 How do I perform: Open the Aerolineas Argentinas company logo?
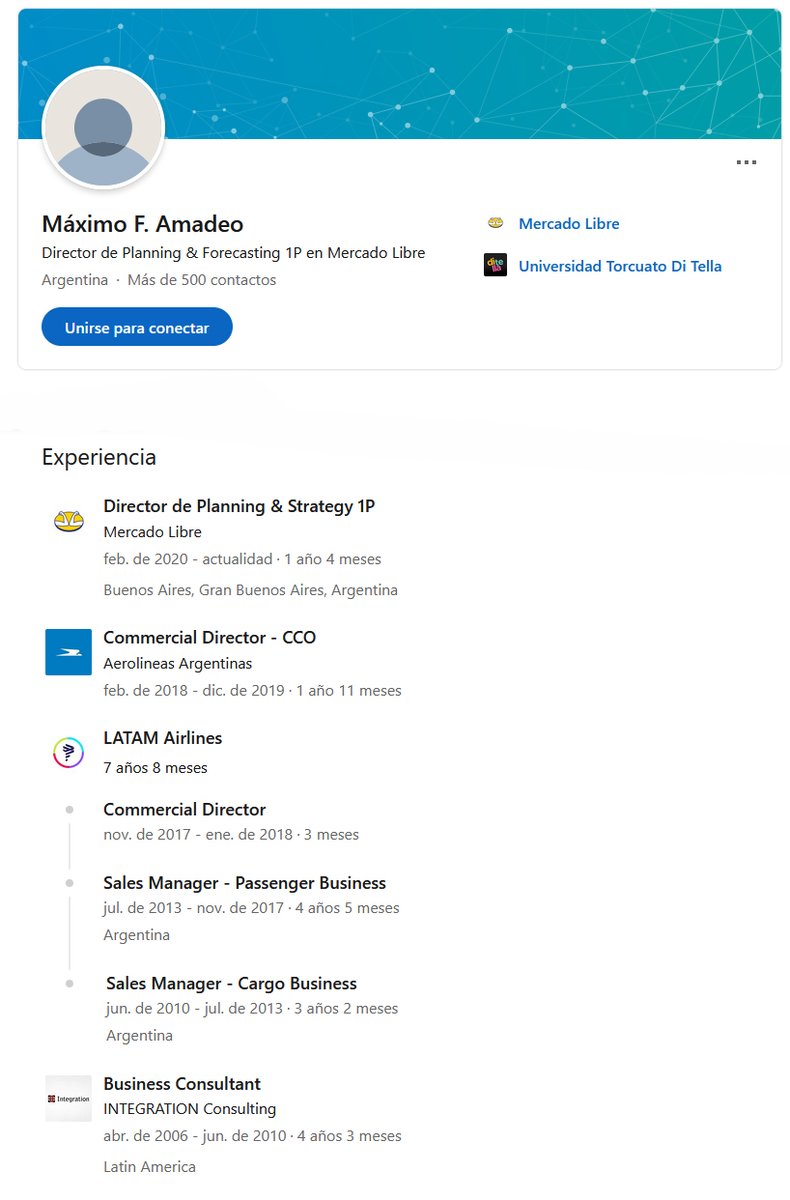tap(68, 652)
